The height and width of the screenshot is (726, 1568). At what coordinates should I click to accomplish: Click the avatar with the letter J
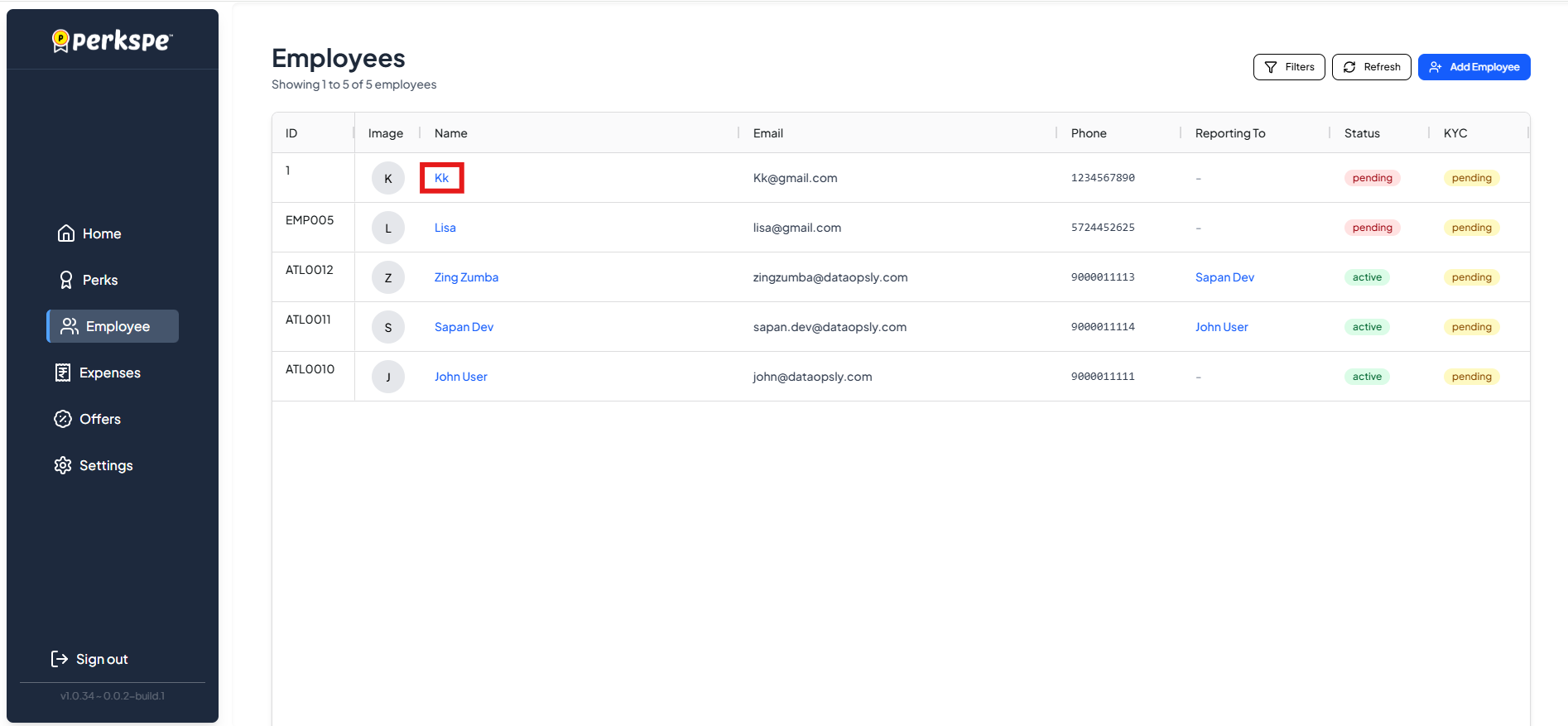pyautogui.click(x=387, y=377)
